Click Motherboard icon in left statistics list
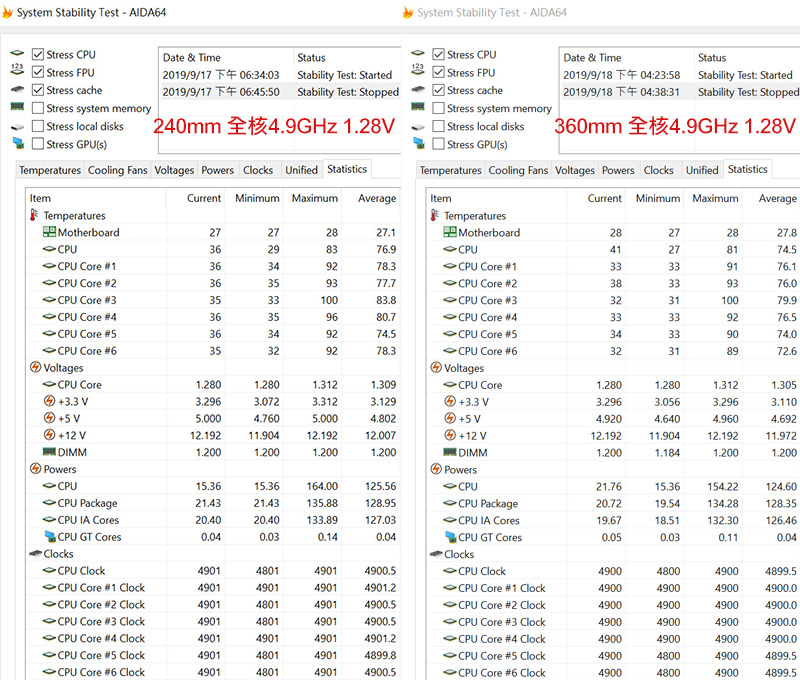800x680 pixels. (49, 232)
